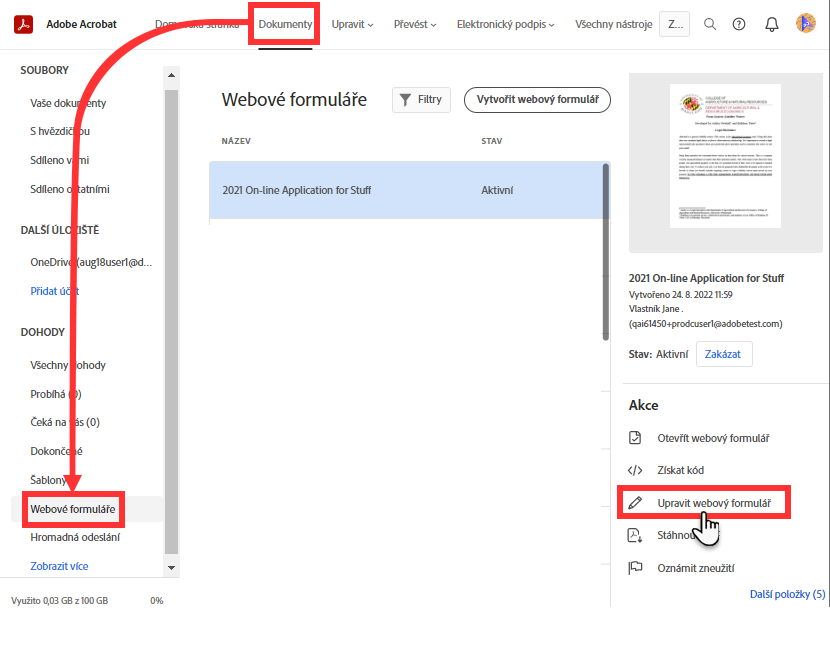Select Webové formuláře in sidebar
This screenshot has height=669, width=830.
(73, 509)
